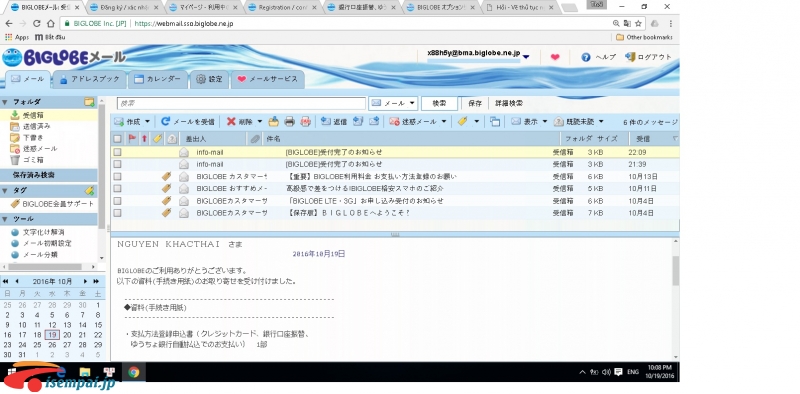The image size is (800, 394).
Task: Go to previous year in mini calendar
Action: [x=6, y=281]
